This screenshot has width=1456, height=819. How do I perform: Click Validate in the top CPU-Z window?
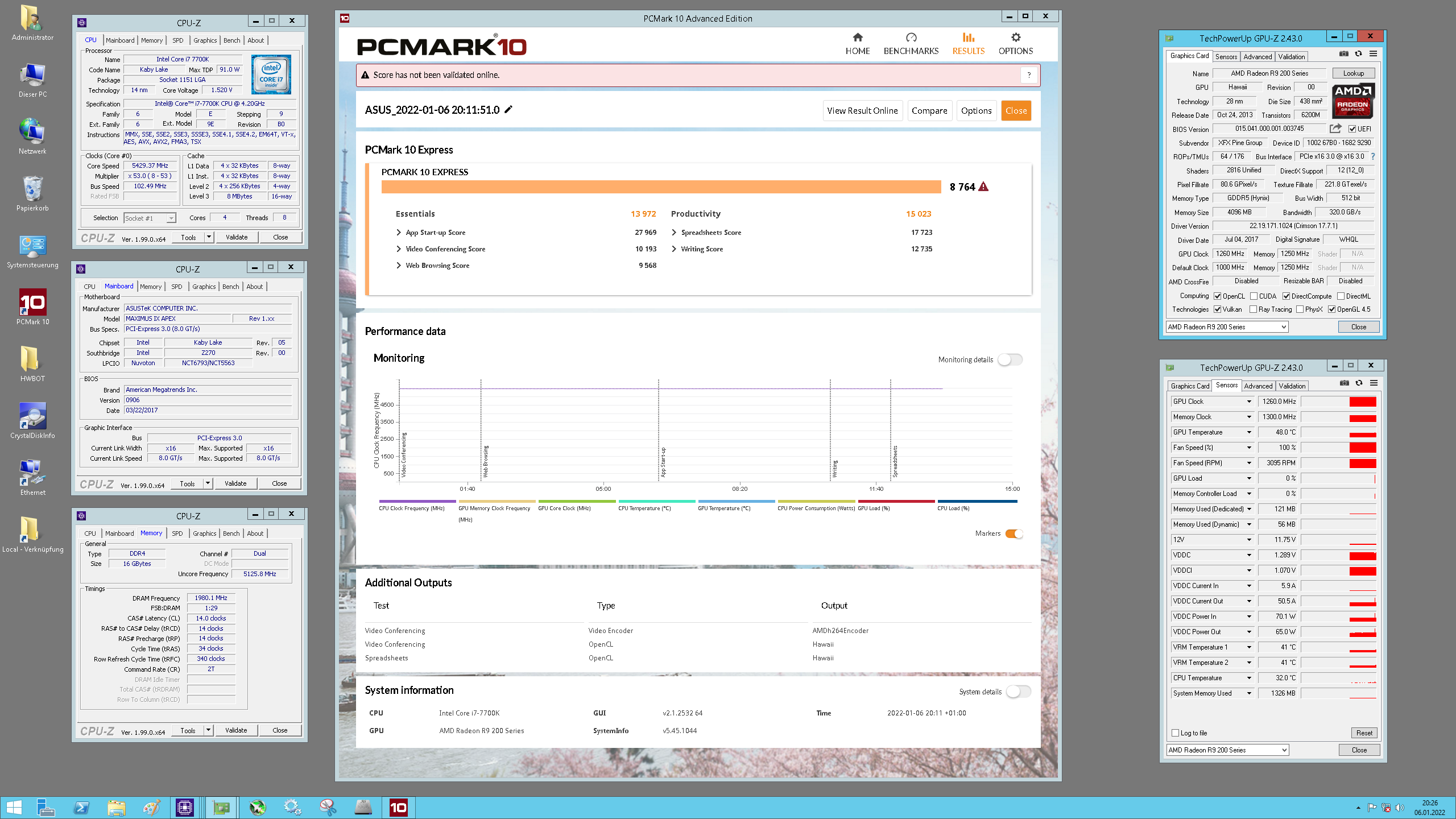(237, 237)
